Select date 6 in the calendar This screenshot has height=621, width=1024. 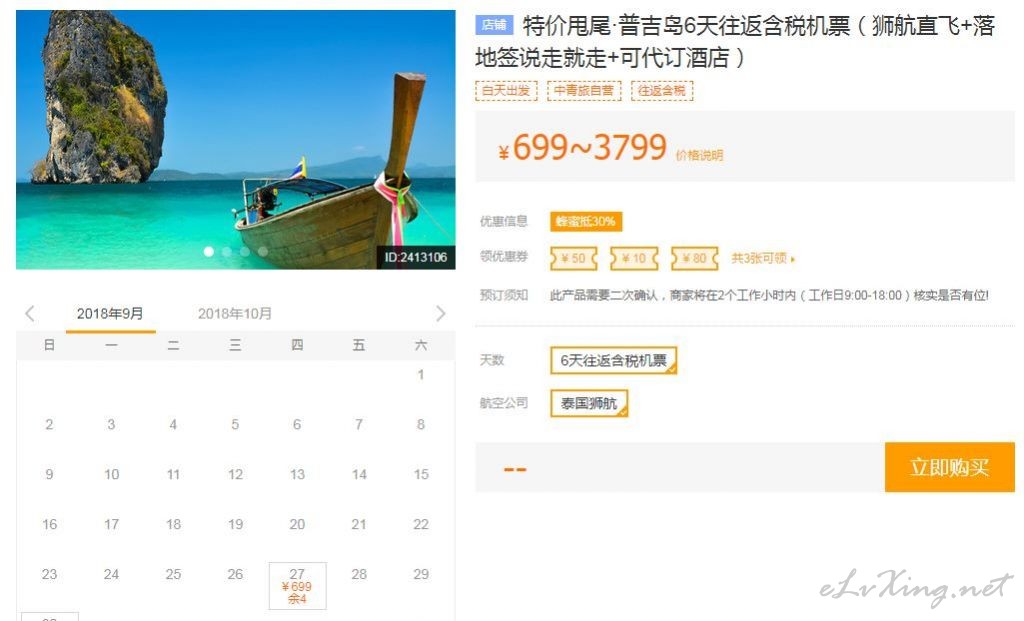[297, 424]
